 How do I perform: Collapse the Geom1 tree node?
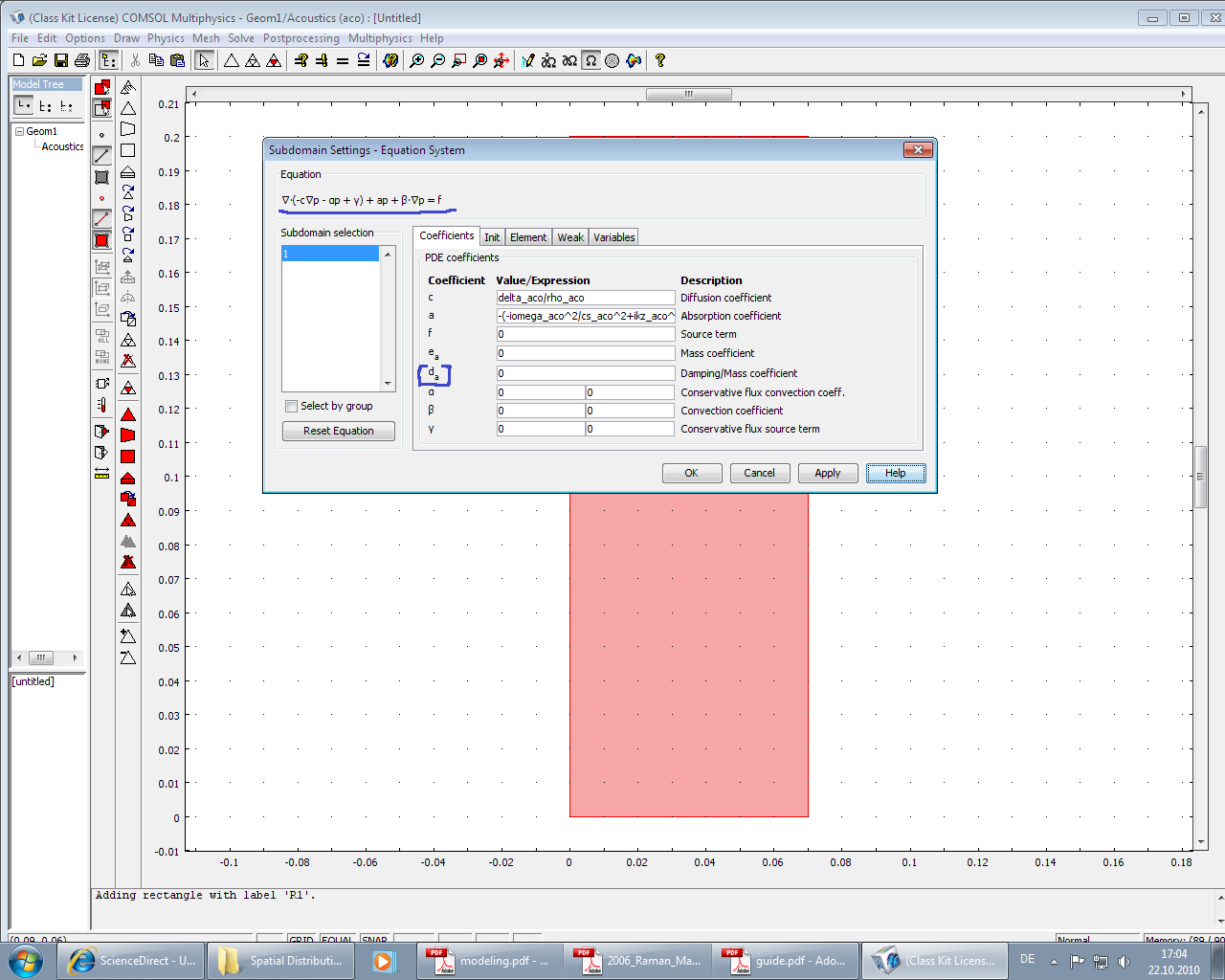(19, 131)
